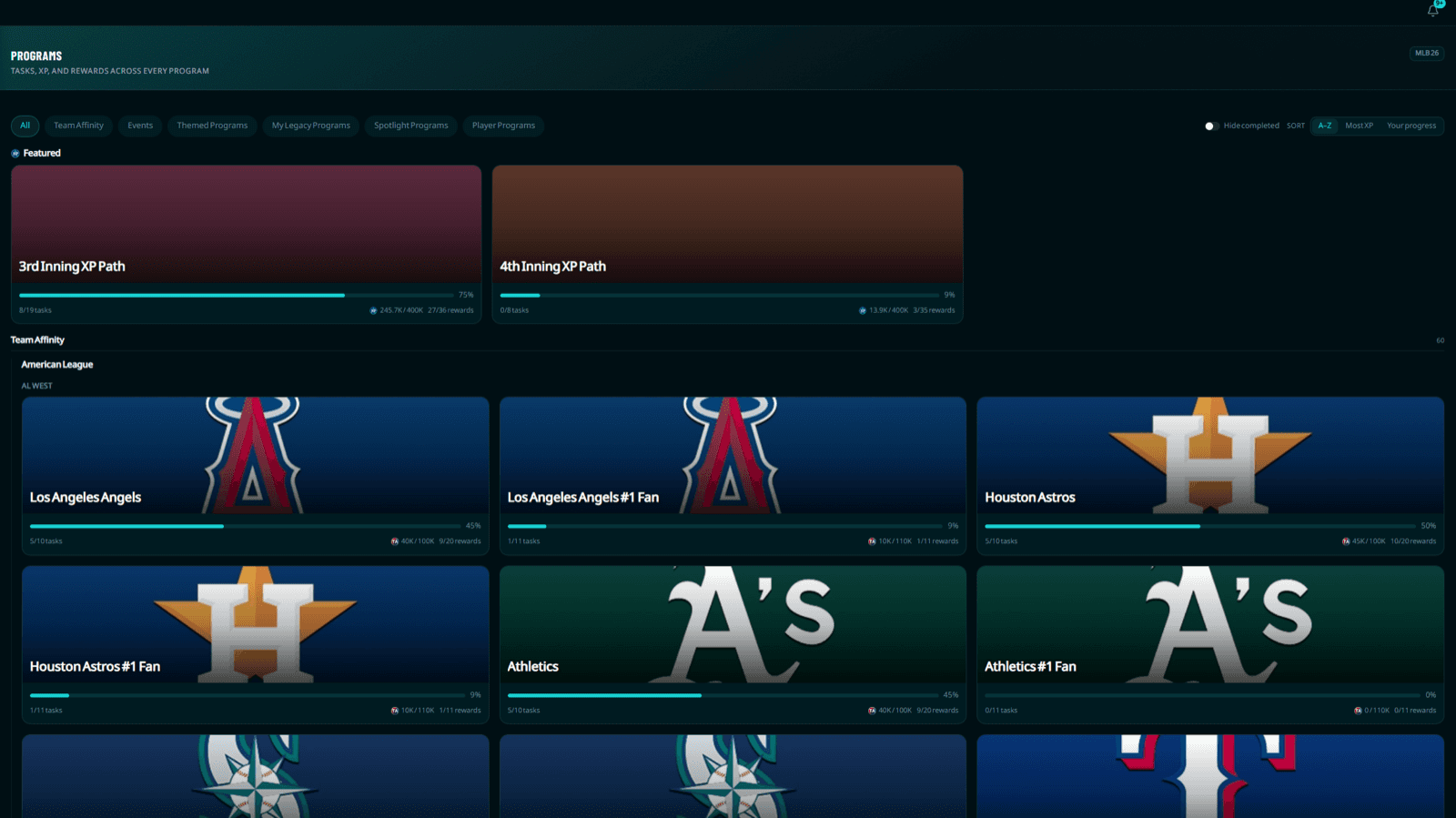Screen dimensions: 1456x818
Task: Open the Athletics program card
Action: coord(733,644)
